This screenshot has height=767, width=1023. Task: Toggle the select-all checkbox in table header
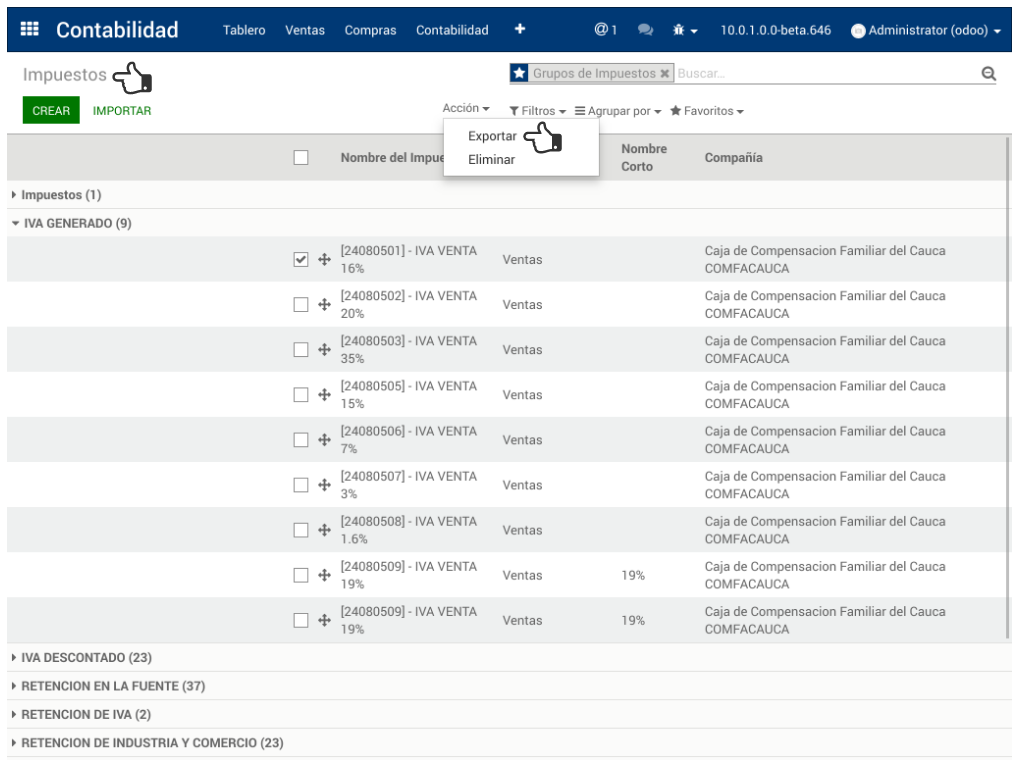point(301,157)
